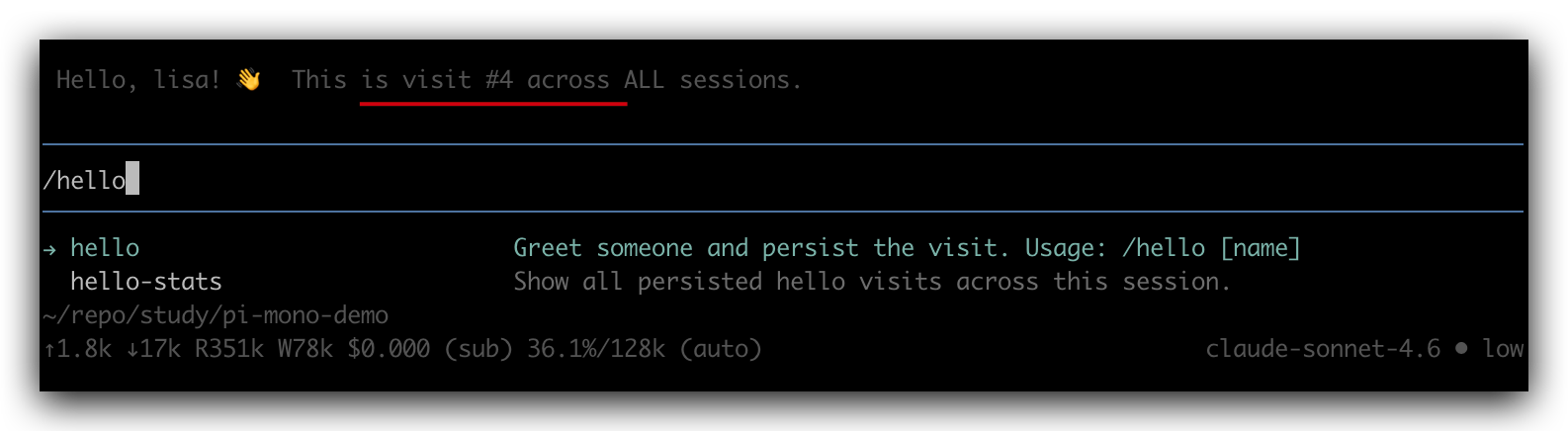Click the $0.000 cost indicator
This screenshot has width=1568, height=431.
(389, 349)
